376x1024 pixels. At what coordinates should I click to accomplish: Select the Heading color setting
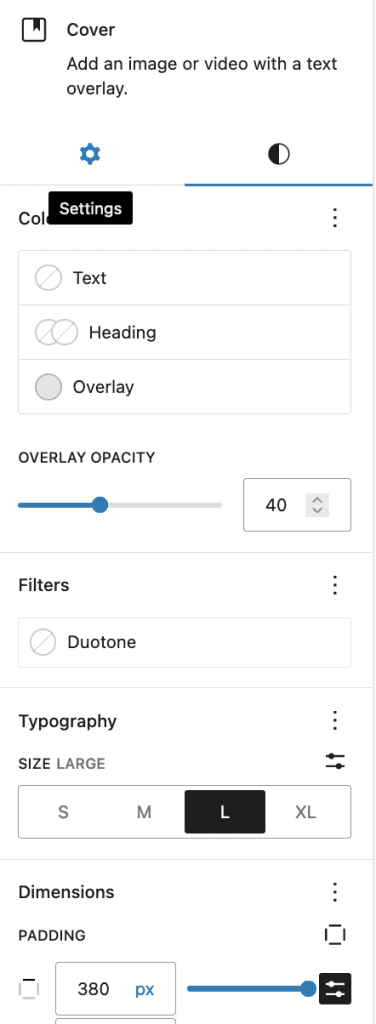point(185,332)
